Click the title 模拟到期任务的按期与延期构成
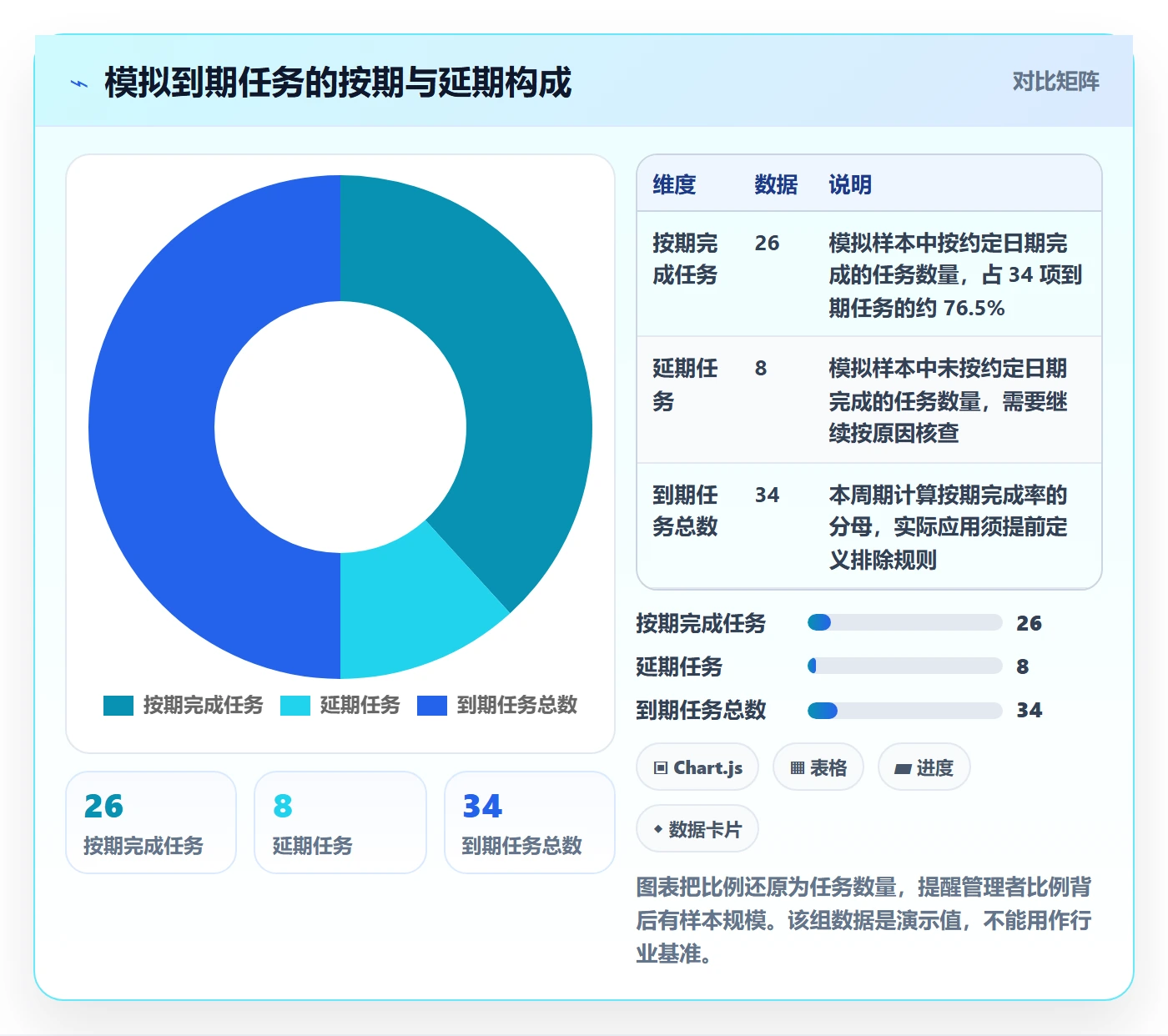The width and height of the screenshot is (1168, 1036). pyautogui.click(x=338, y=83)
